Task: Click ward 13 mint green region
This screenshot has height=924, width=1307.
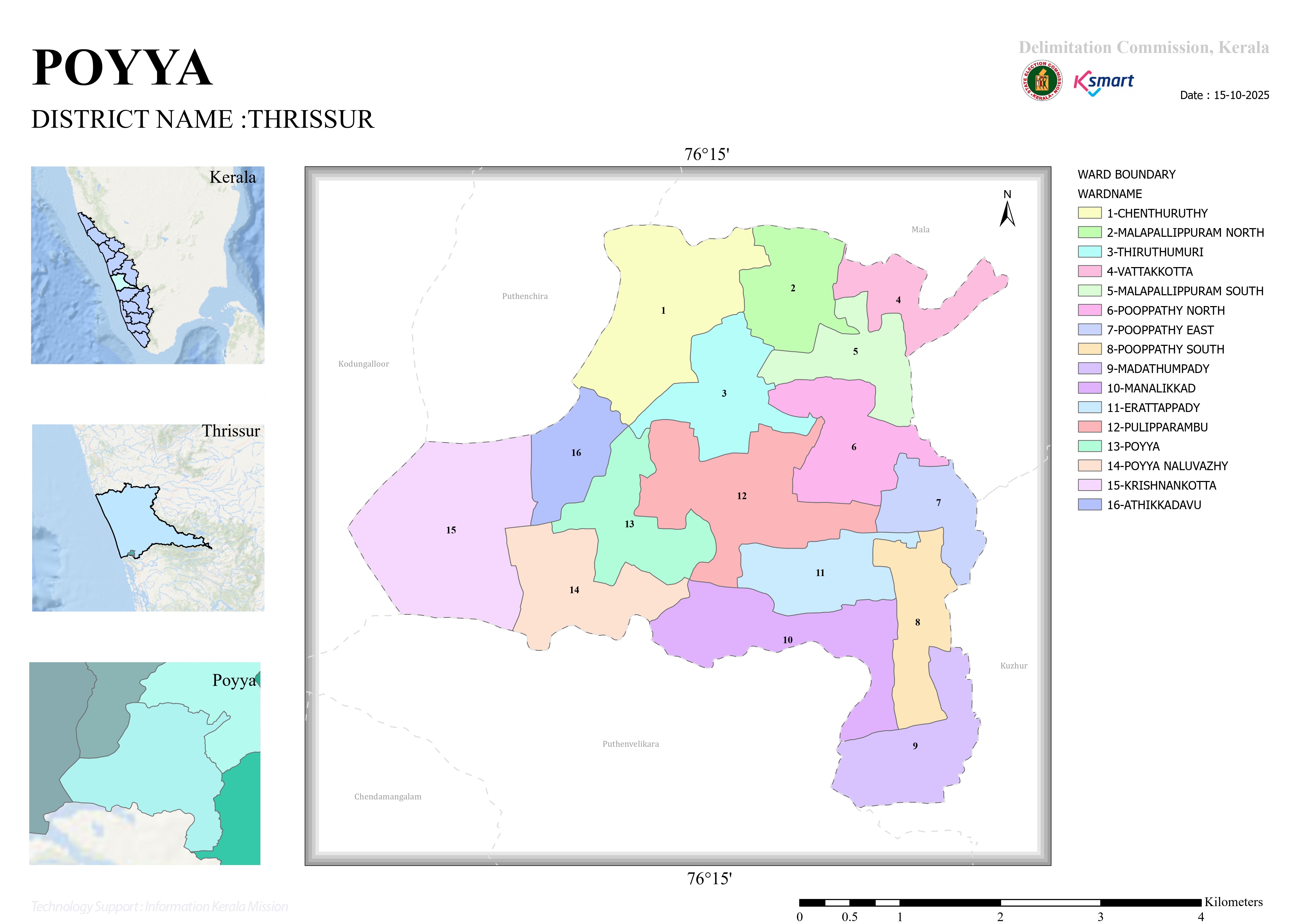Action: tap(629, 524)
